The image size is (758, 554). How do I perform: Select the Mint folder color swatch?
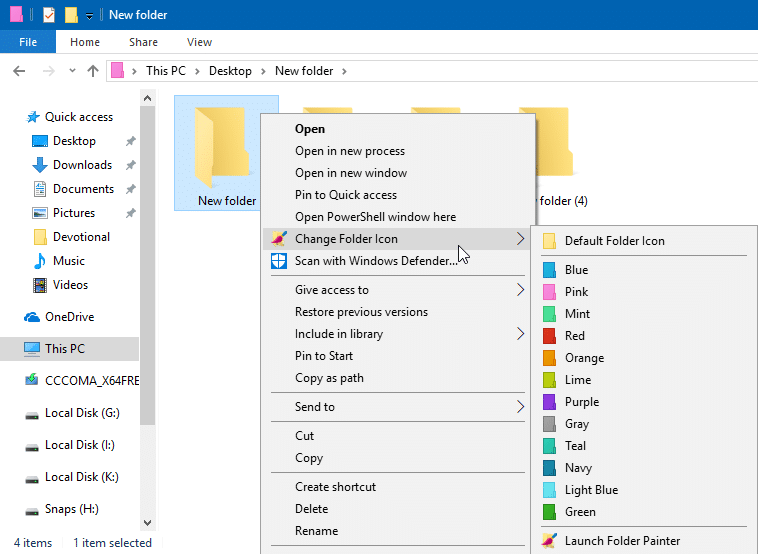click(x=644, y=314)
